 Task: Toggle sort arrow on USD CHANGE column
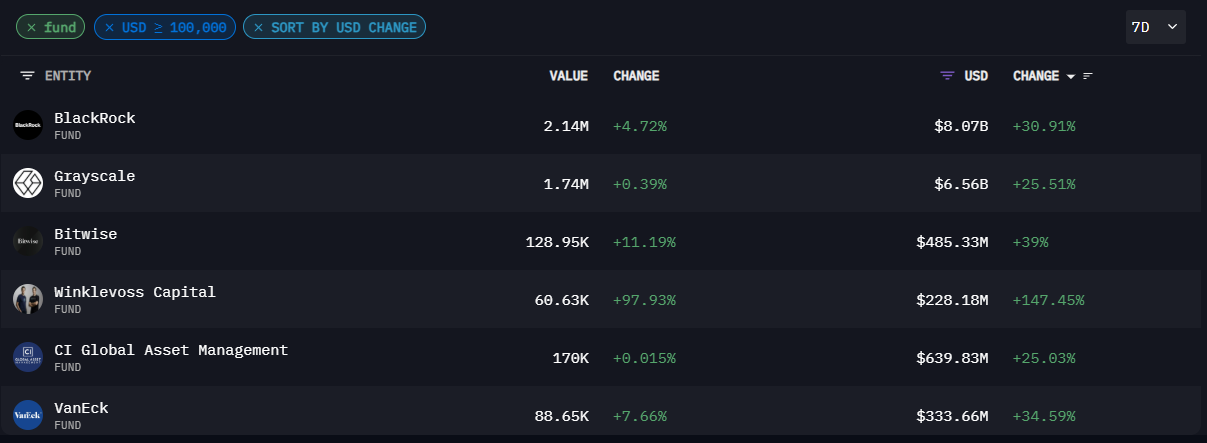pos(1071,77)
